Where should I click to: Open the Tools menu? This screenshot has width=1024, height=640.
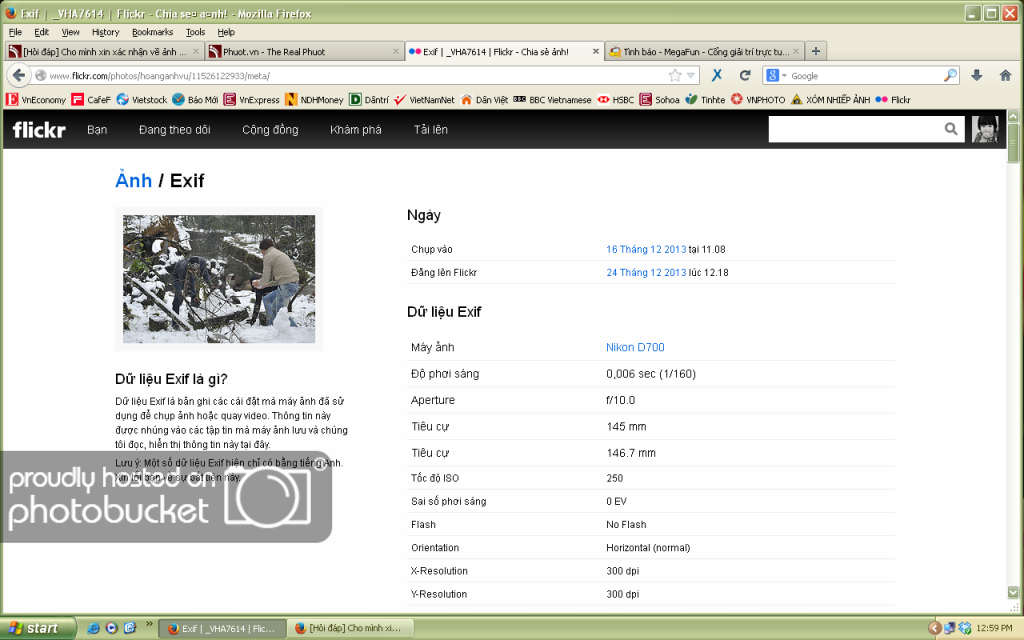tap(195, 32)
